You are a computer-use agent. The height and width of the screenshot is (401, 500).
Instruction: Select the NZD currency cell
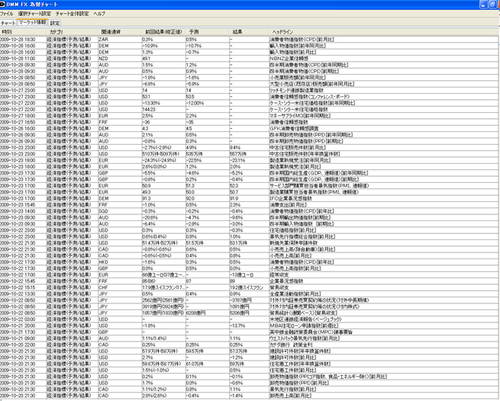click(120, 58)
